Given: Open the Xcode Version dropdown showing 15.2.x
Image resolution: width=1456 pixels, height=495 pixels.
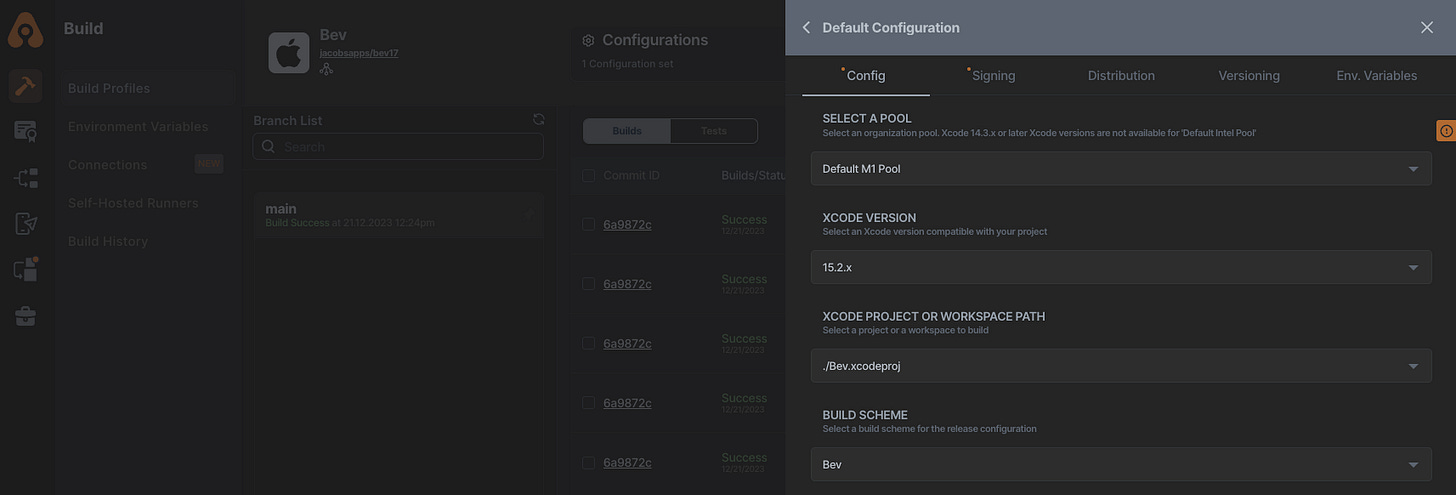Looking at the screenshot, I should (1121, 267).
